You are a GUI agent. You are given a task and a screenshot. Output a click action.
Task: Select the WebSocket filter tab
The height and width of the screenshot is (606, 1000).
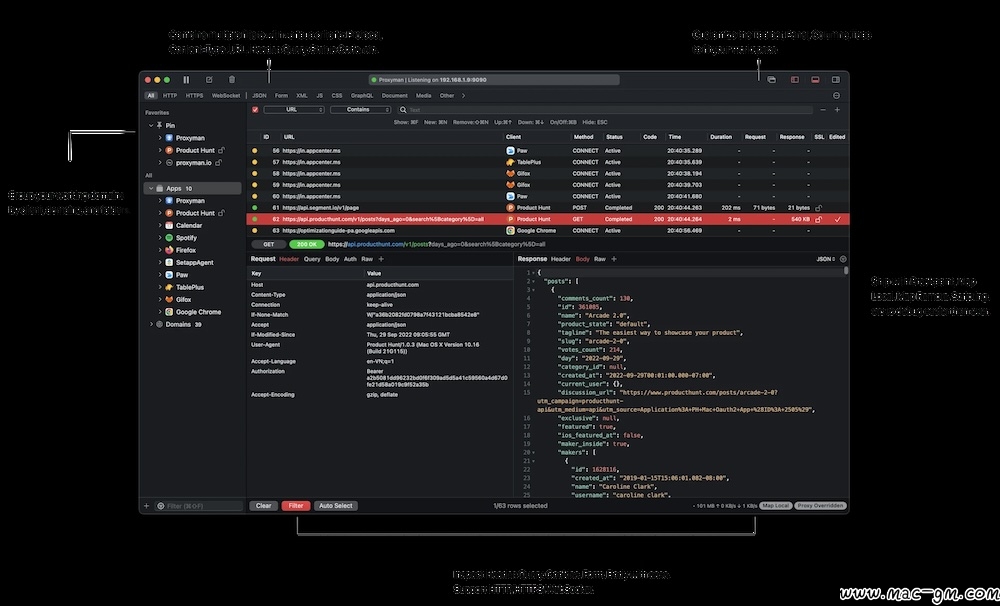pyautogui.click(x=226, y=96)
